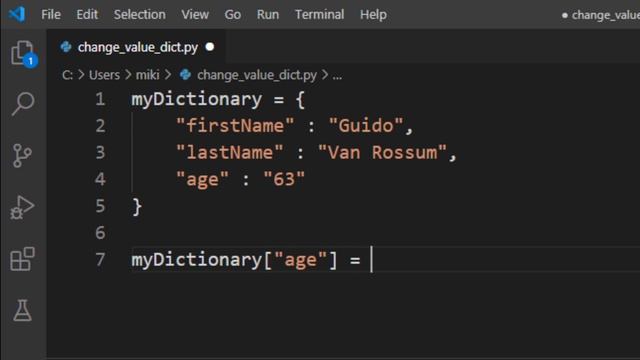Click the window title change_value text
The width and height of the screenshot is (640, 360).
[x=606, y=15]
